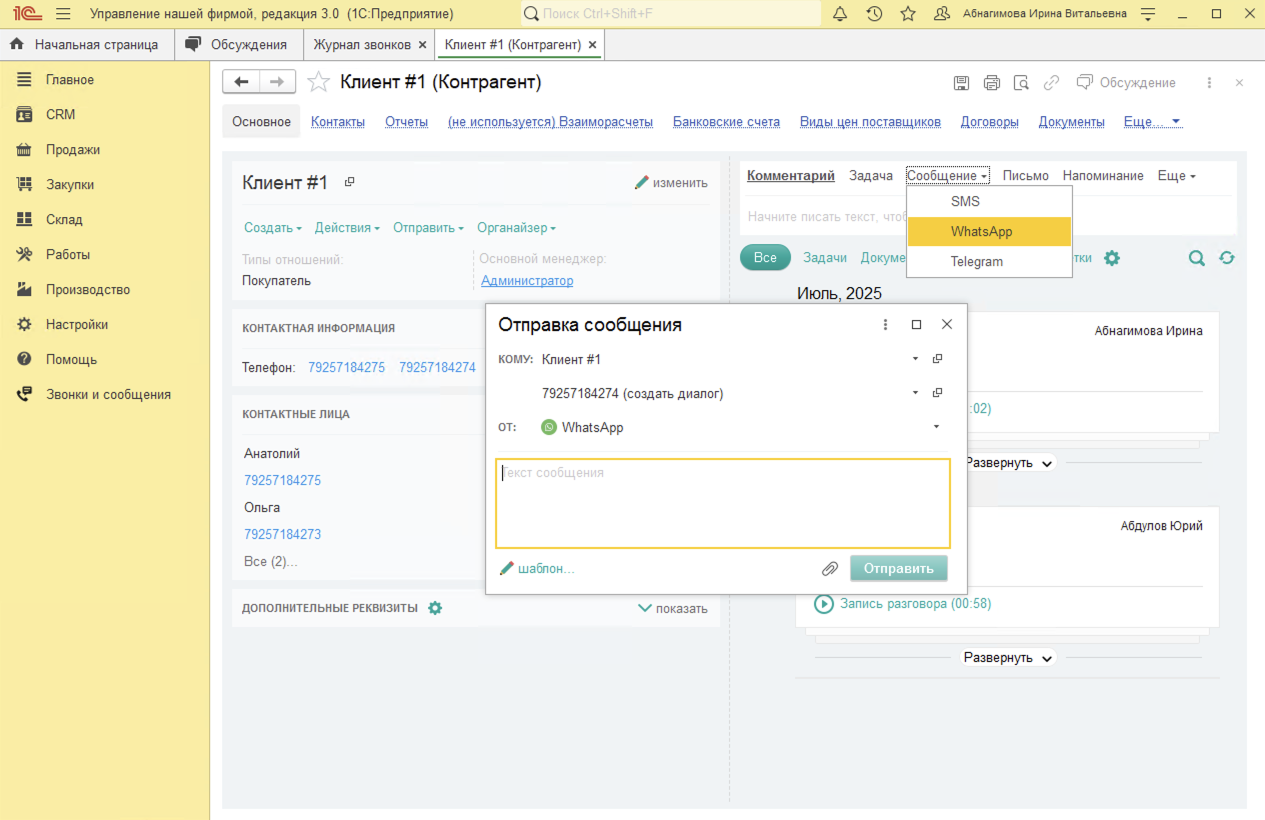Switch to the "Журнал звонков" tab
Image resolution: width=1265 pixels, height=820 pixels.
click(x=362, y=45)
